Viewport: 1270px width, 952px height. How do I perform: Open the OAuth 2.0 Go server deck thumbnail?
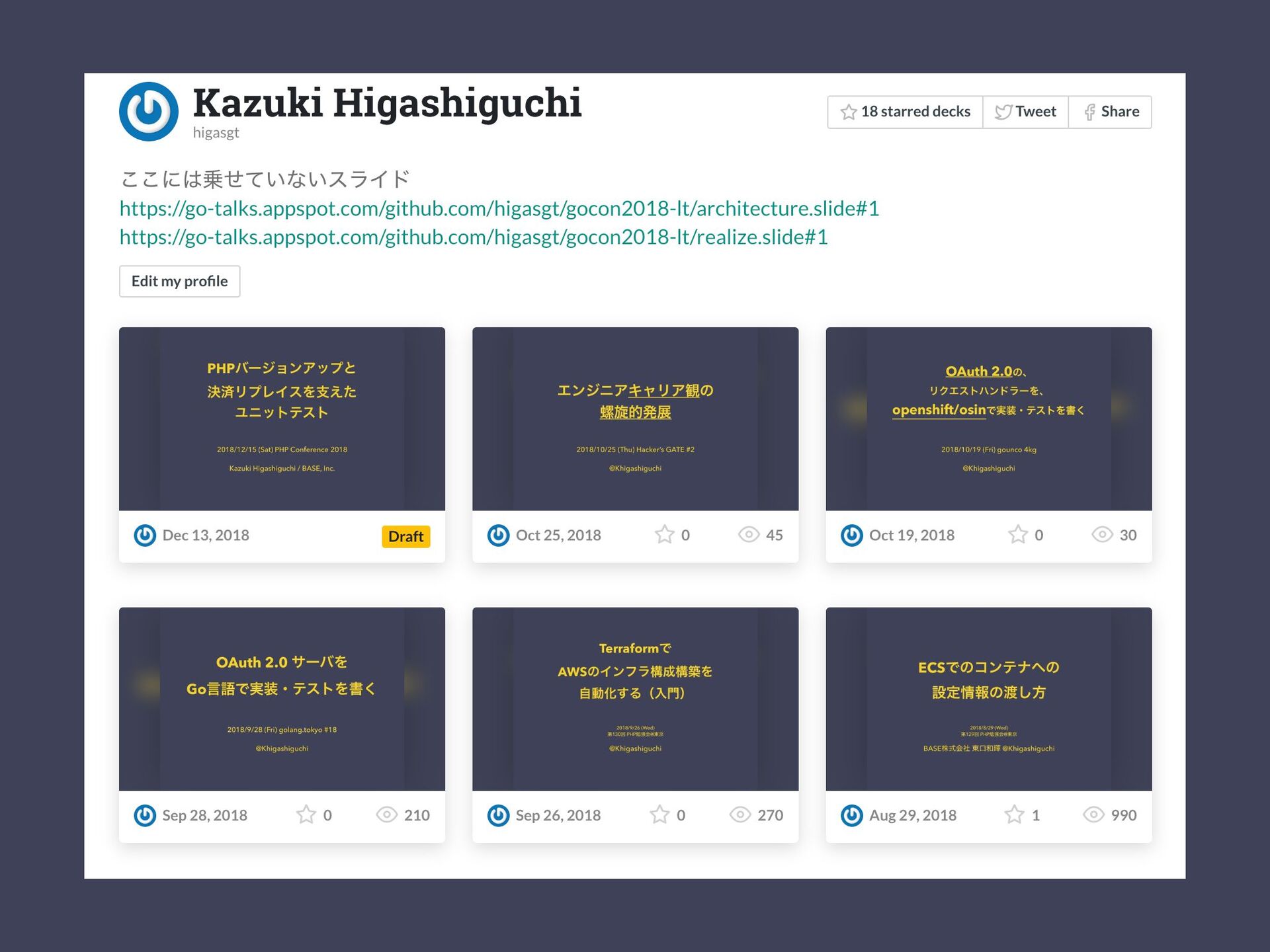(x=282, y=699)
